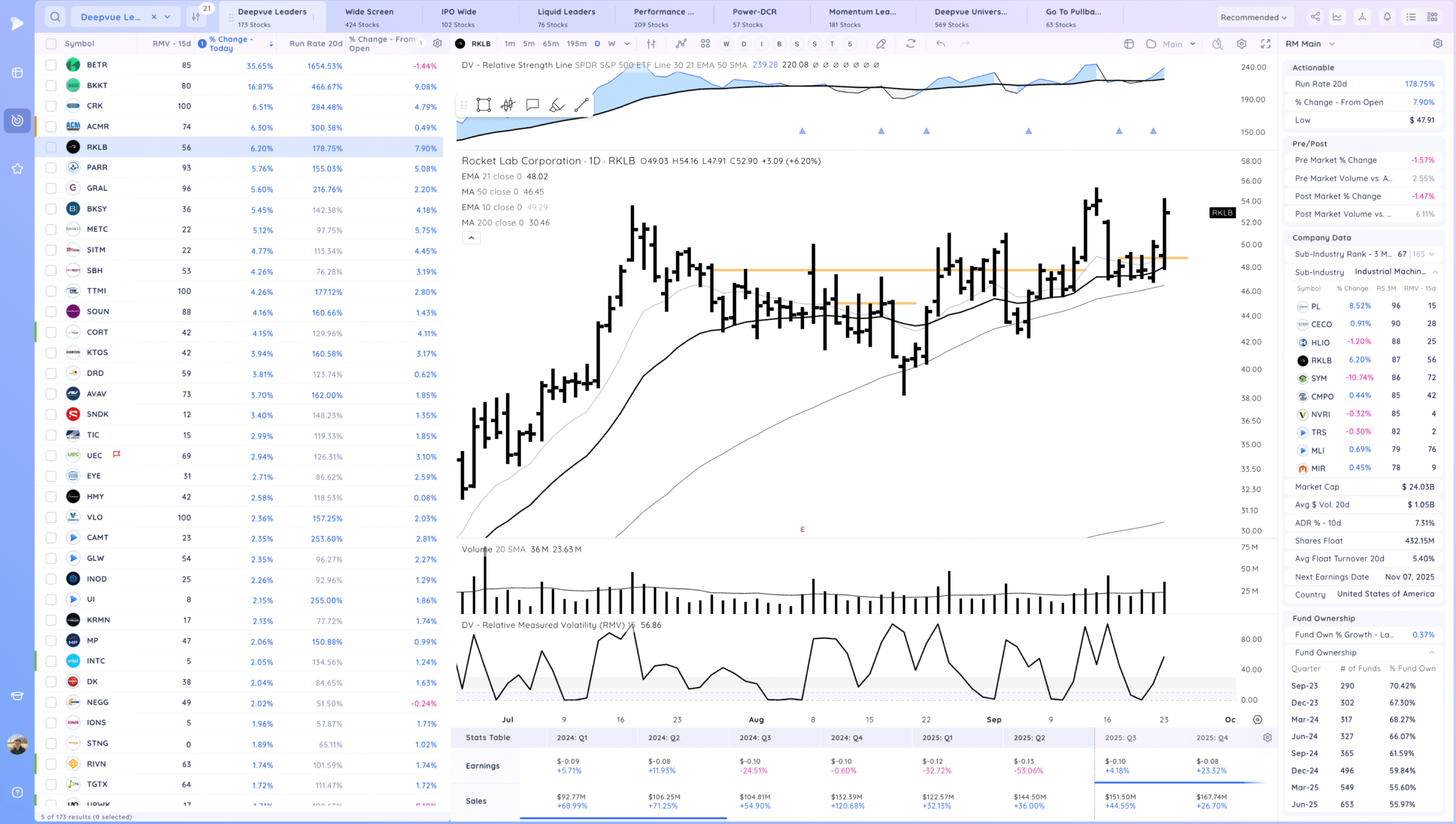Toggle the select-all checkbox beside Symbol
The image size is (1456, 824).
tap(51, 44)
